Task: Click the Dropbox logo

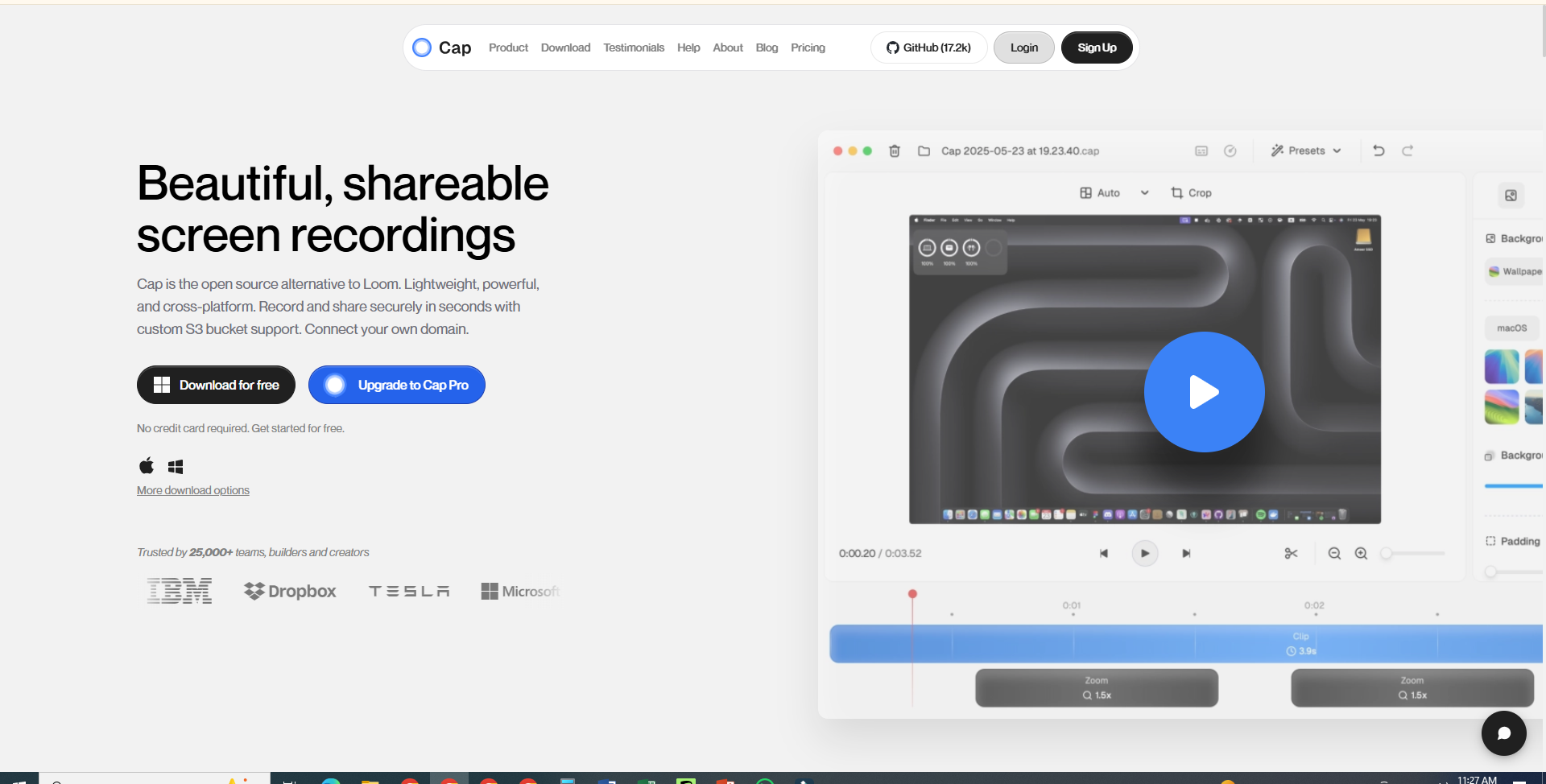Action: 290,591
